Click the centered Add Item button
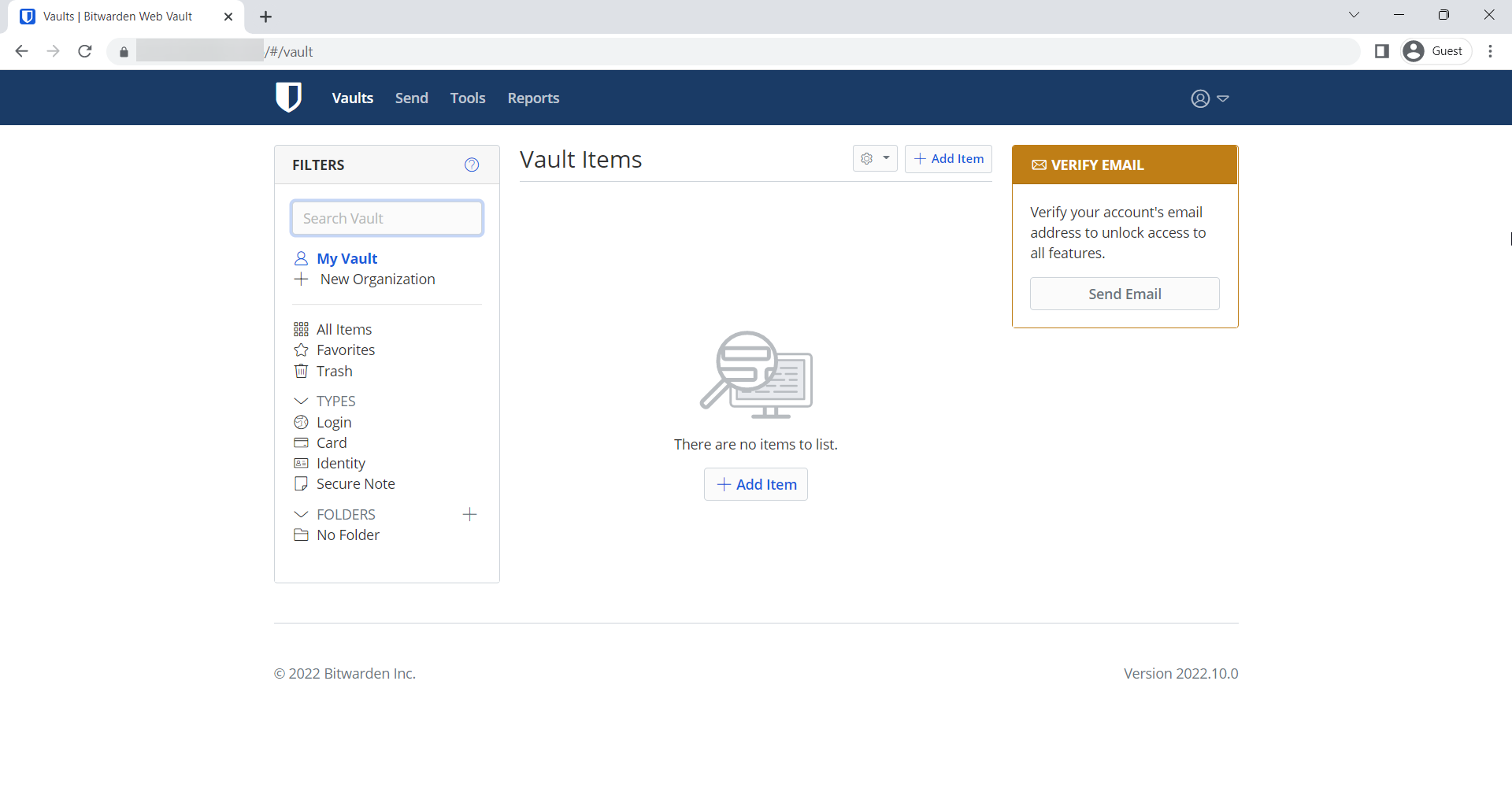This screenshot has height=803, width=1512. coord(756,484)
